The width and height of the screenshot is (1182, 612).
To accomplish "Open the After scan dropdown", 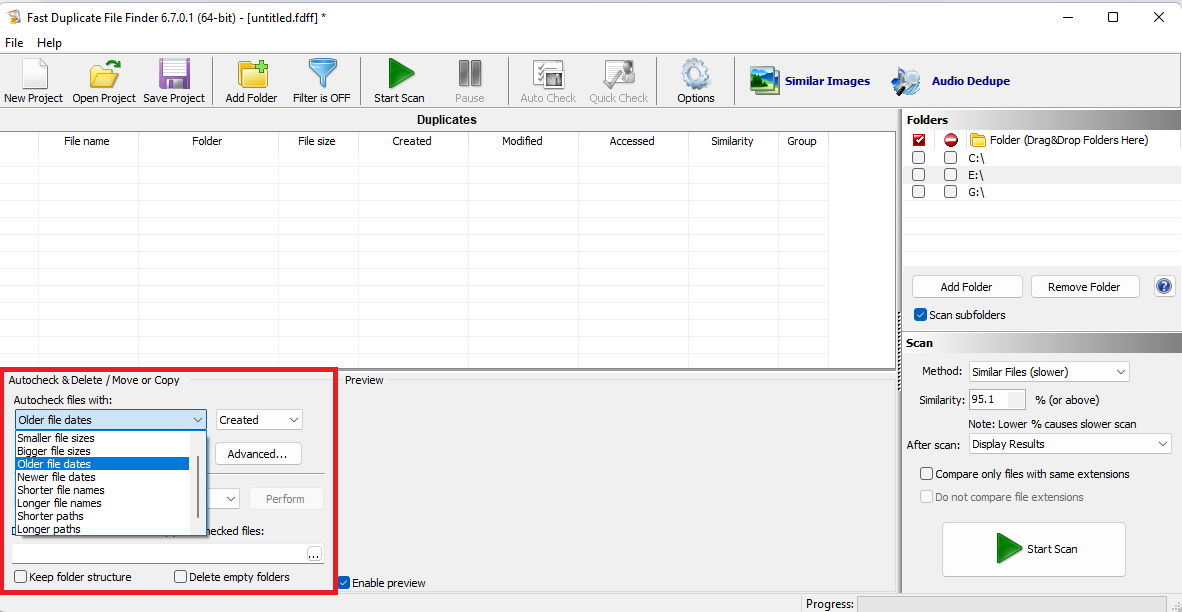I will click(x=1070, y=444).
